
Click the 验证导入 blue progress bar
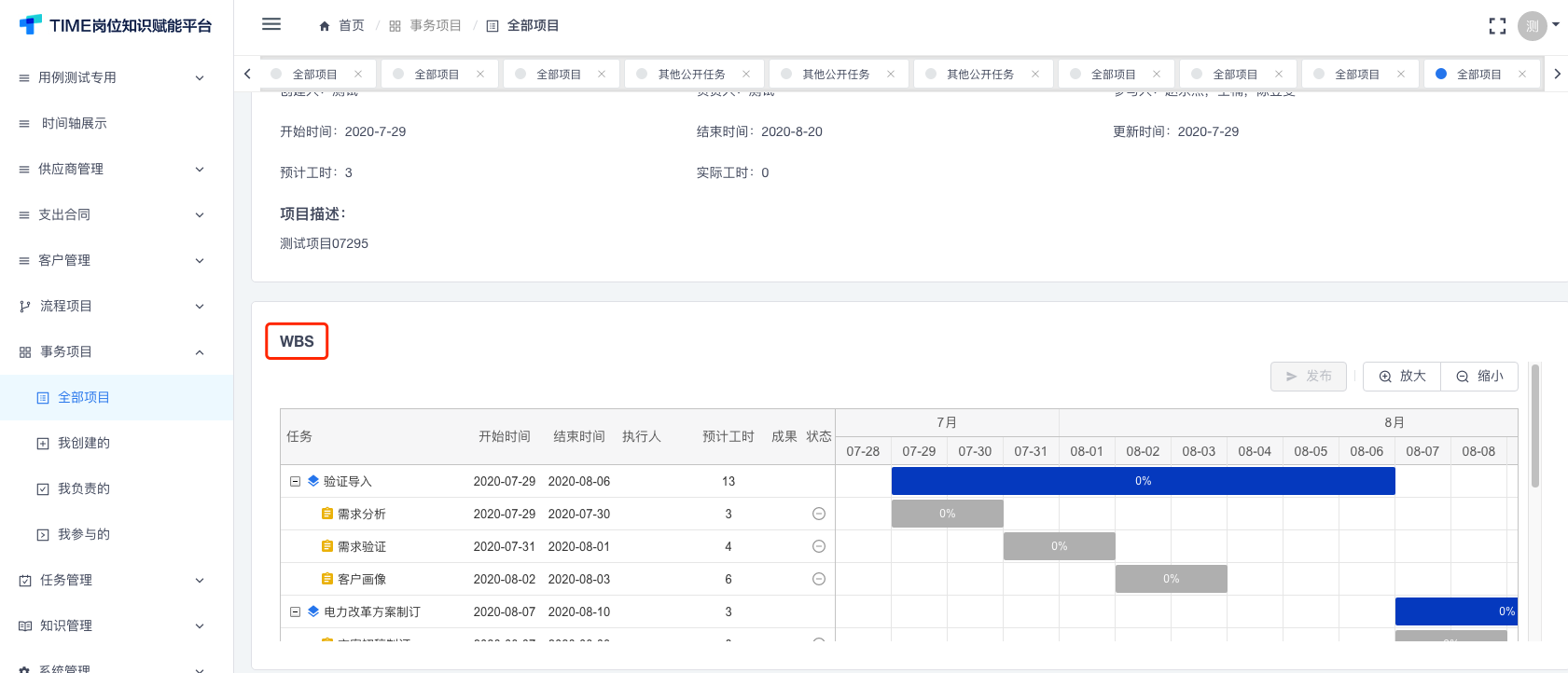1144,481
